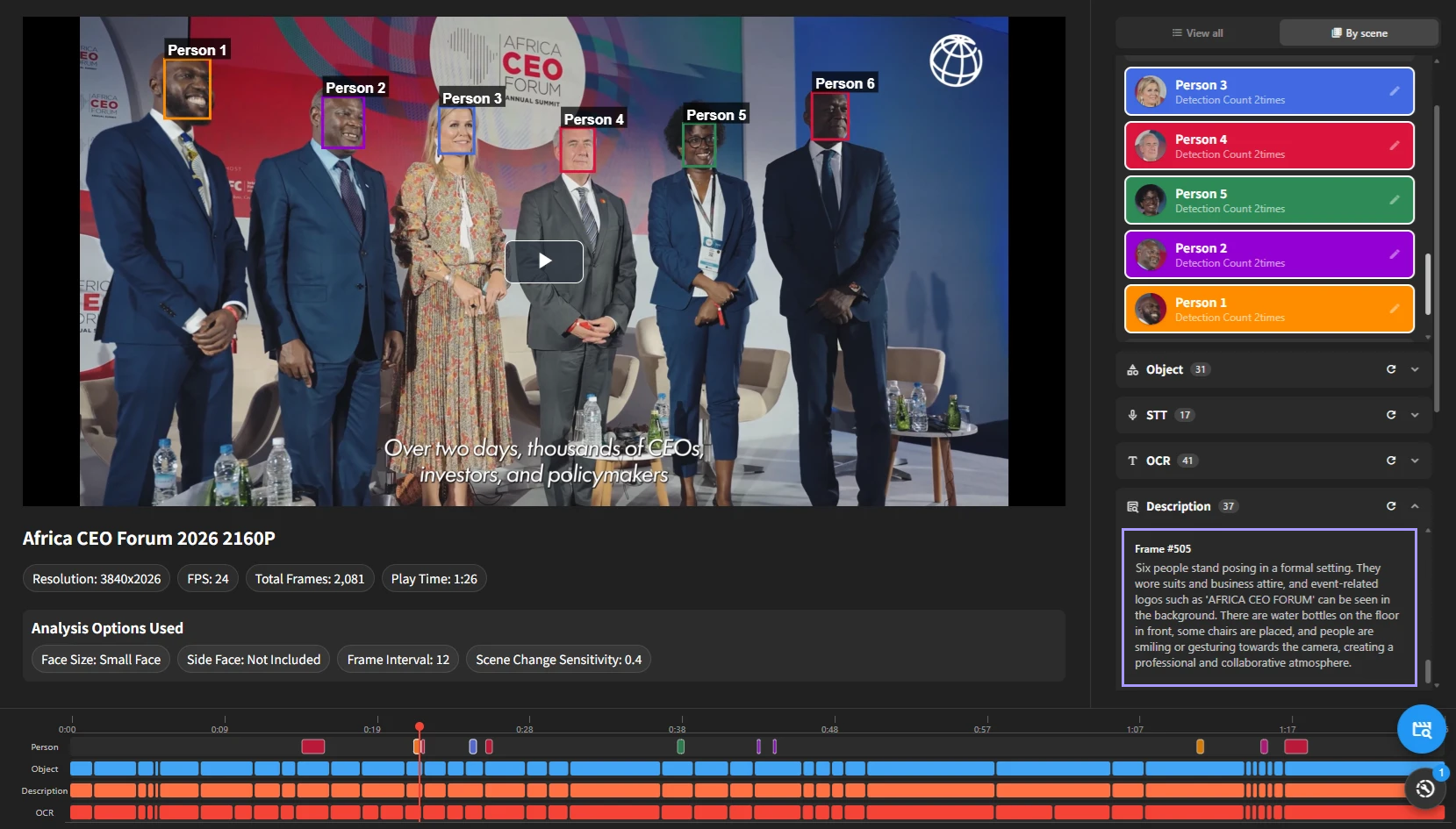Play the video with the center play button
This screenshot has height=829, width=1456.
(544, 261)
